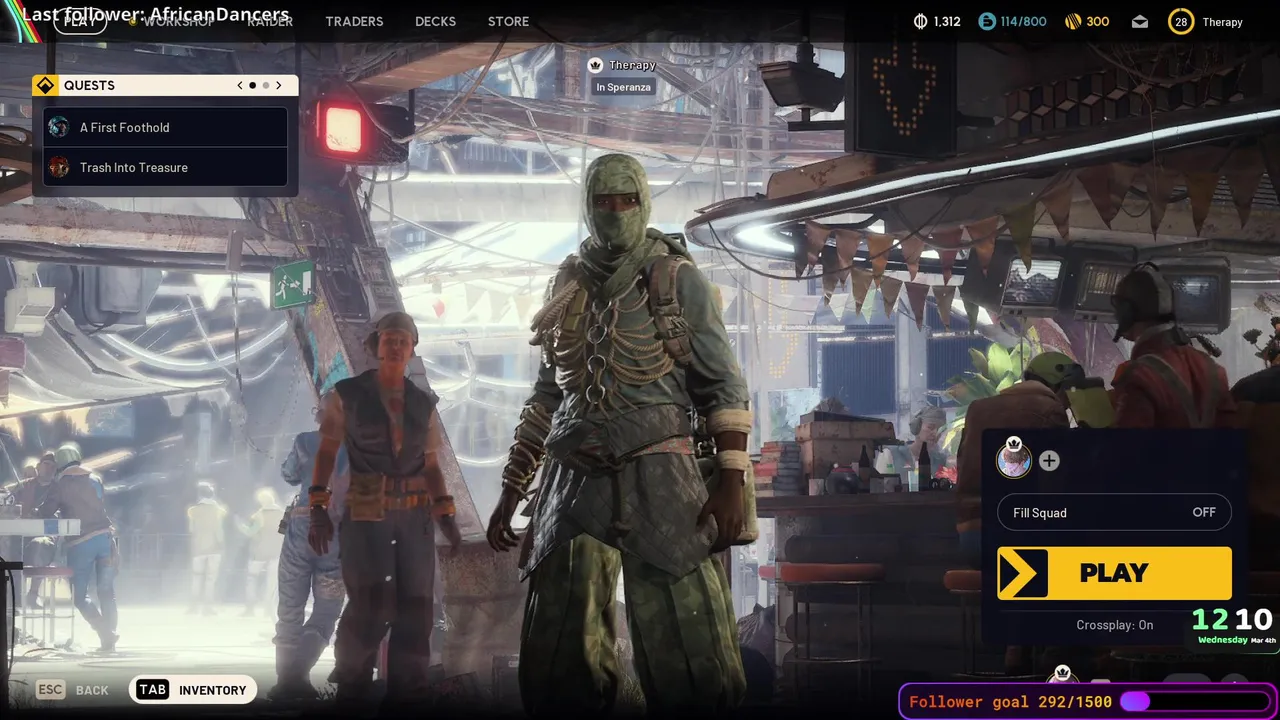Click the Back button label
Screen dimensions: 1280x720
92,690
